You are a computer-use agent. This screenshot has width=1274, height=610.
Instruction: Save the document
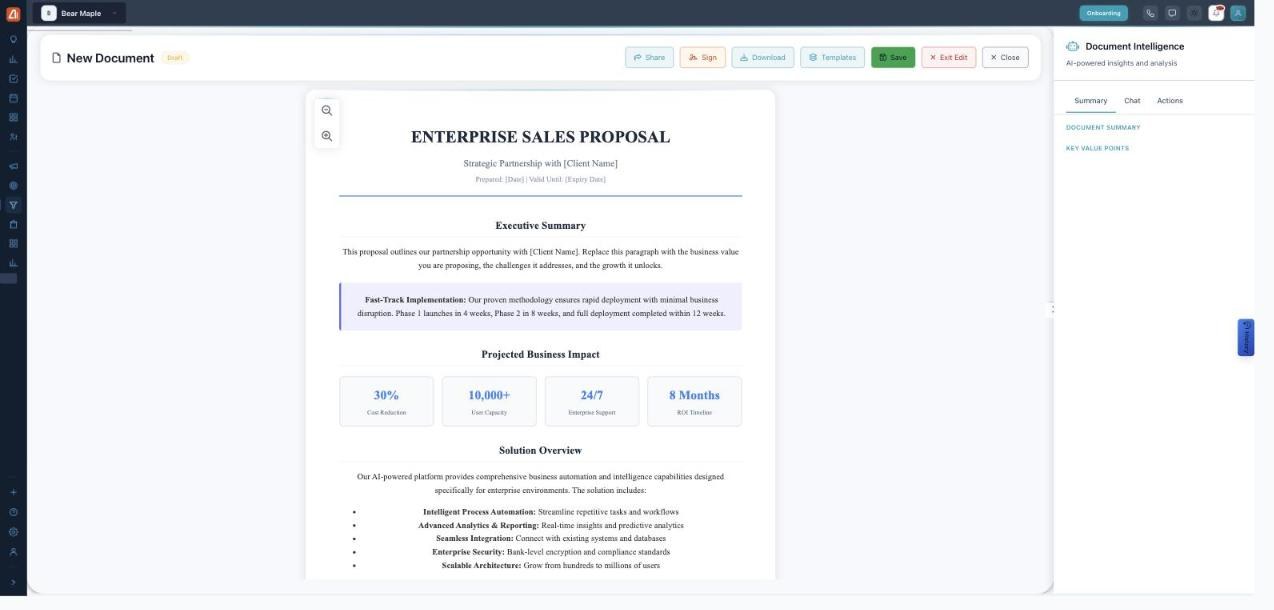click(893, 57)
